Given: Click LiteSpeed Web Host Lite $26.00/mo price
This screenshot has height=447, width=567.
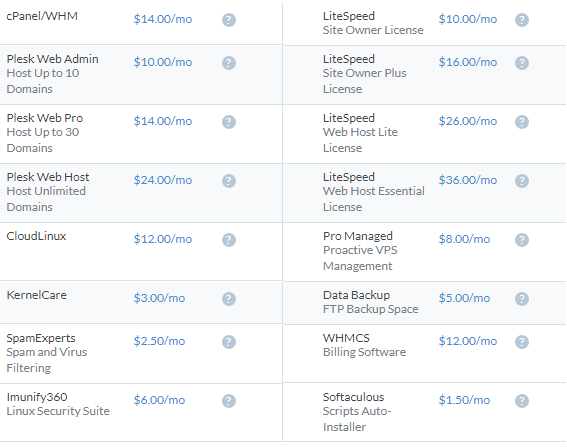Looking at the screenshot, I should coord(468,121).
